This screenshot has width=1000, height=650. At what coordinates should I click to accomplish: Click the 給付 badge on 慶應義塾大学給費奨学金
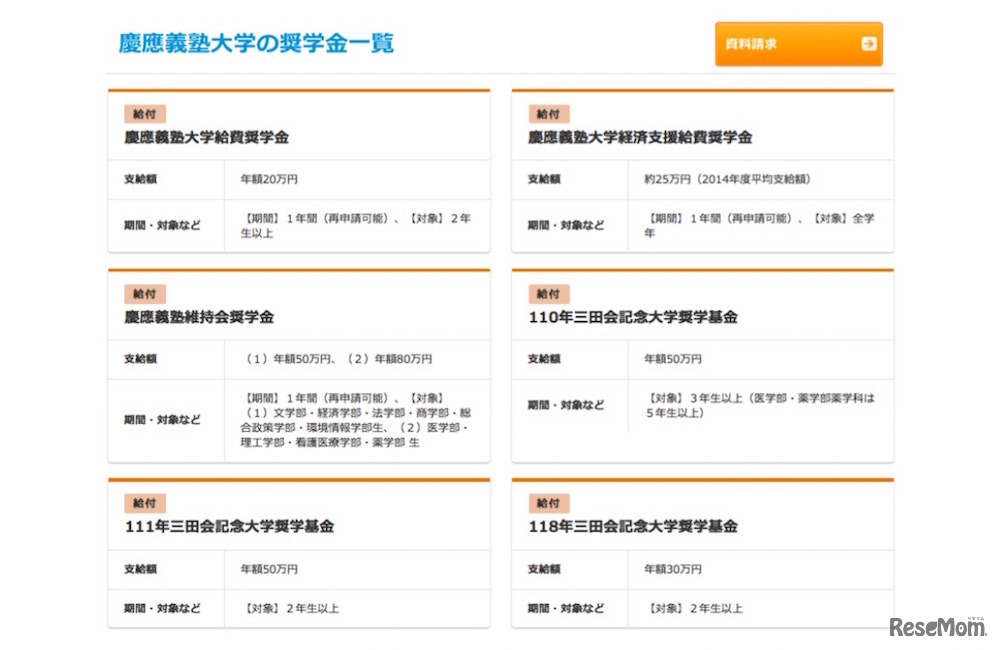click(143, 114)
